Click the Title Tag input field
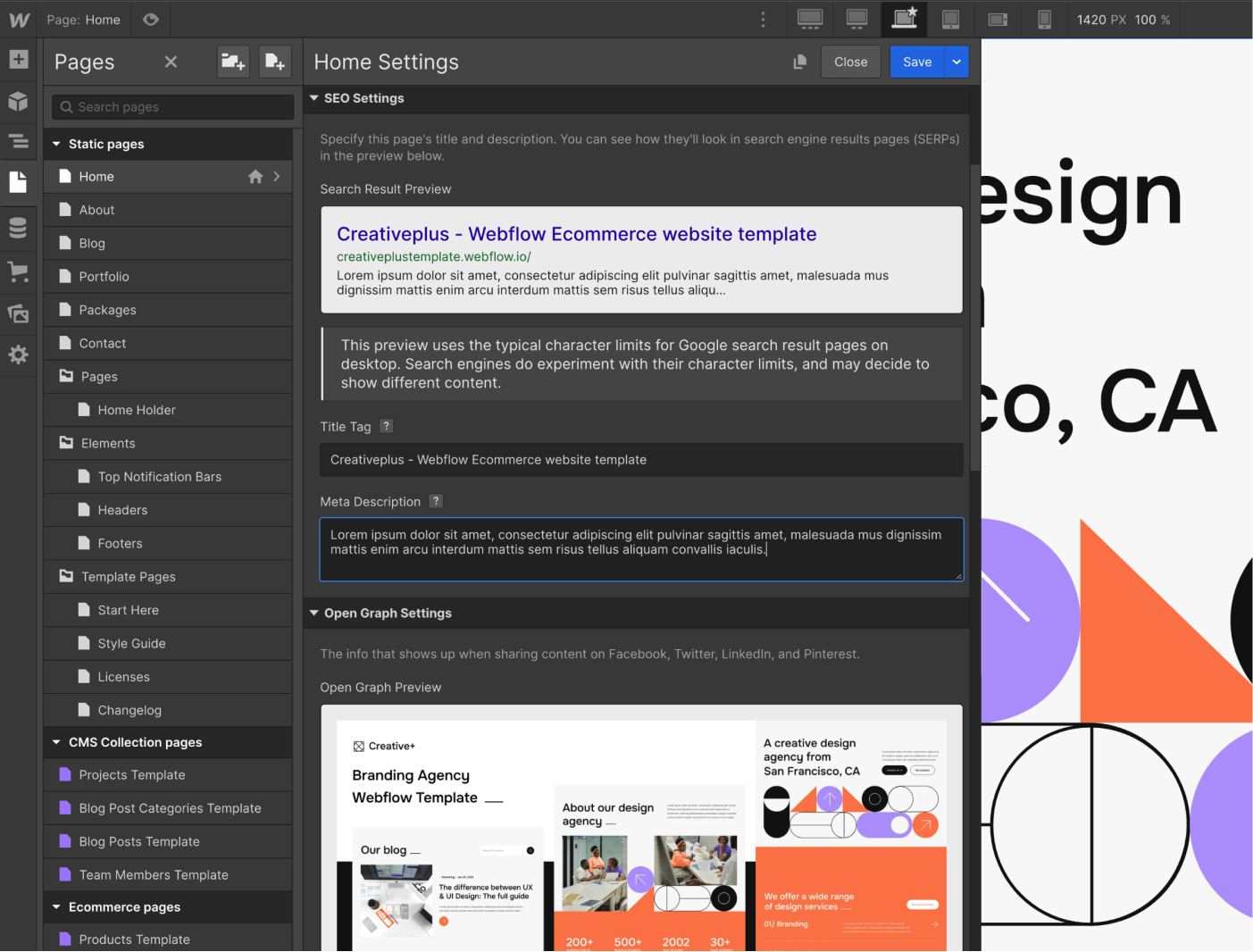 [x=641, y=460]
